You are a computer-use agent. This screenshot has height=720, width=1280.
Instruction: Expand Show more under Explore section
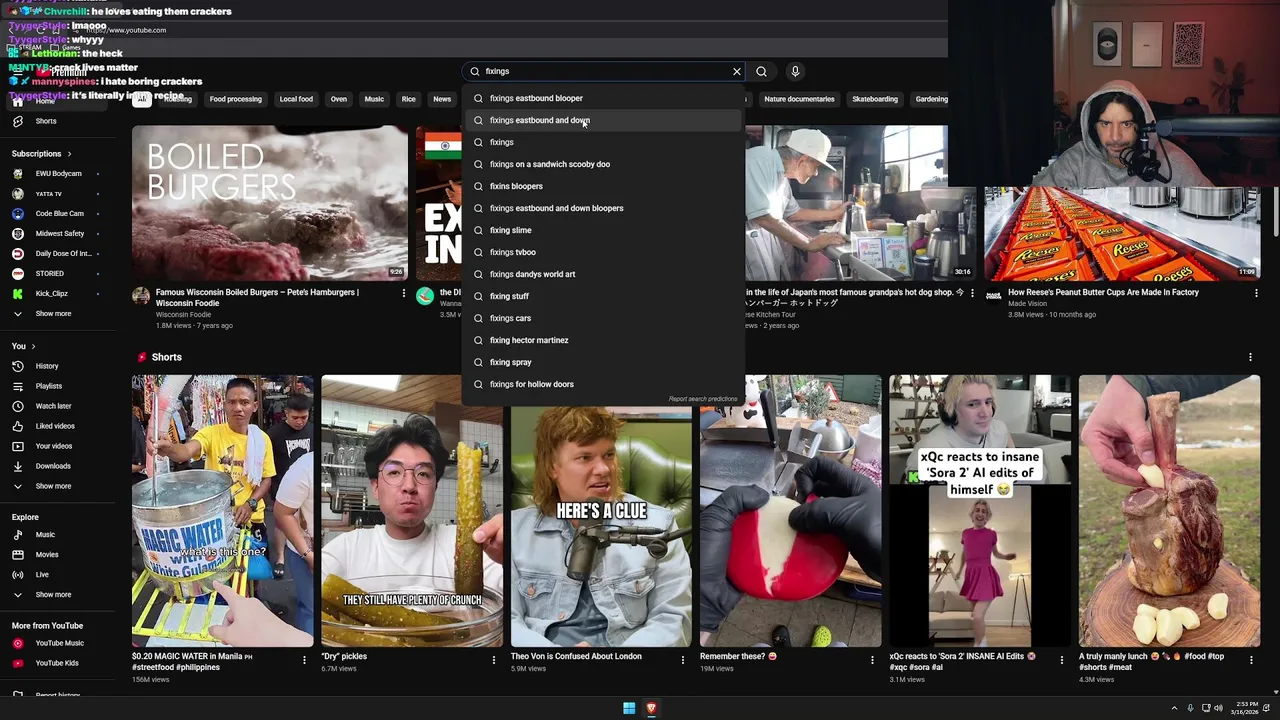(53, 595)
